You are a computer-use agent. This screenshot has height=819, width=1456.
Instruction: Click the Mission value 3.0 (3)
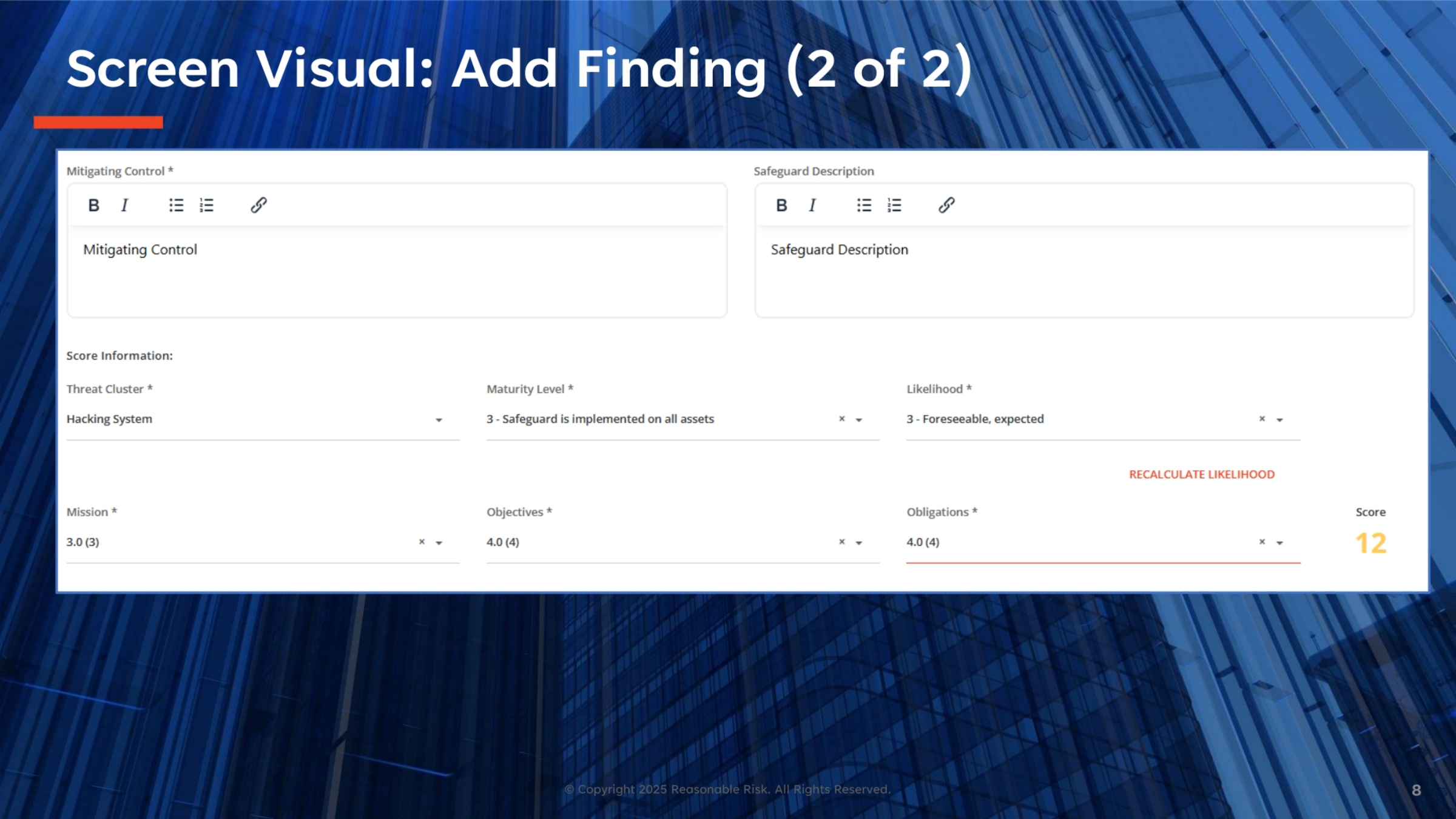tap(83, 542)
